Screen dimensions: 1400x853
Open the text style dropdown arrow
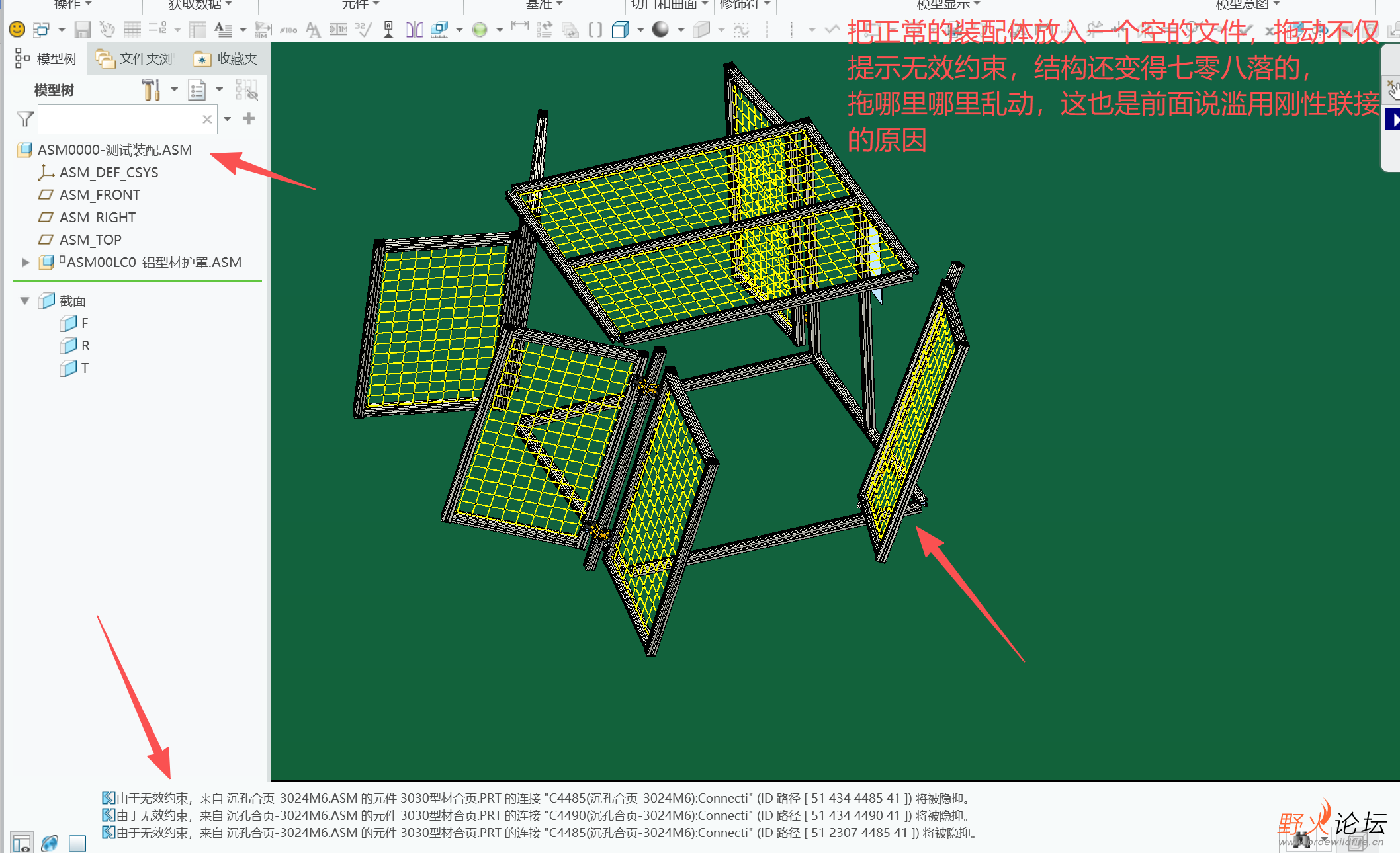[243, 30]
